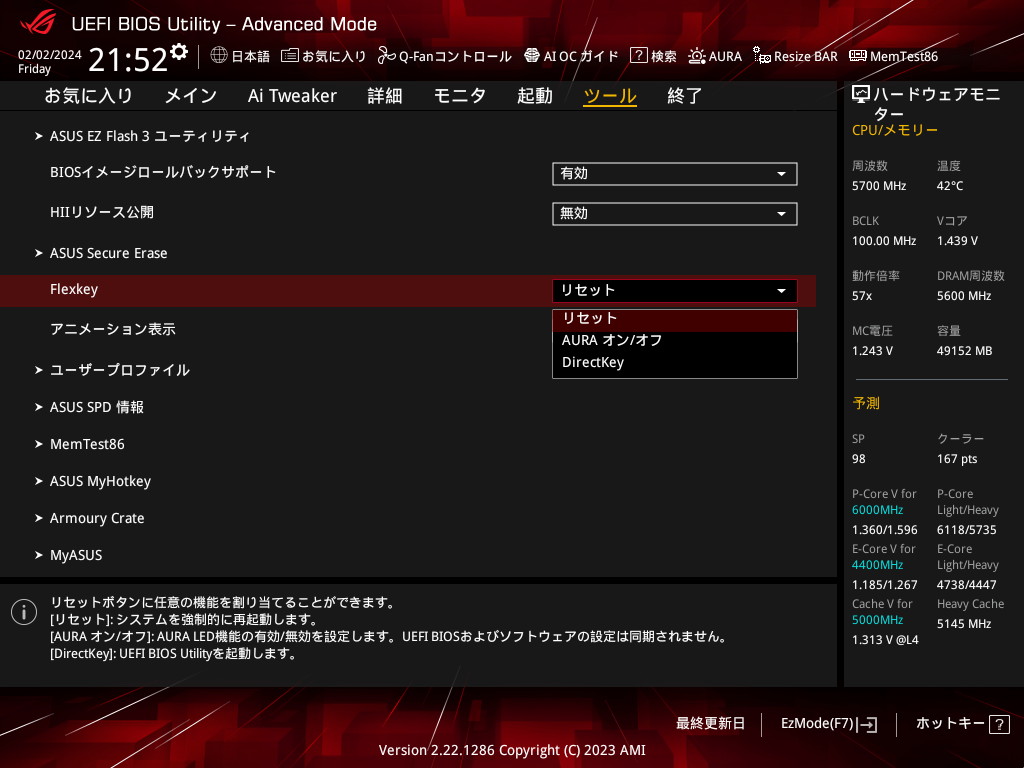Expand MyASUS submenu

click(76, 555)
